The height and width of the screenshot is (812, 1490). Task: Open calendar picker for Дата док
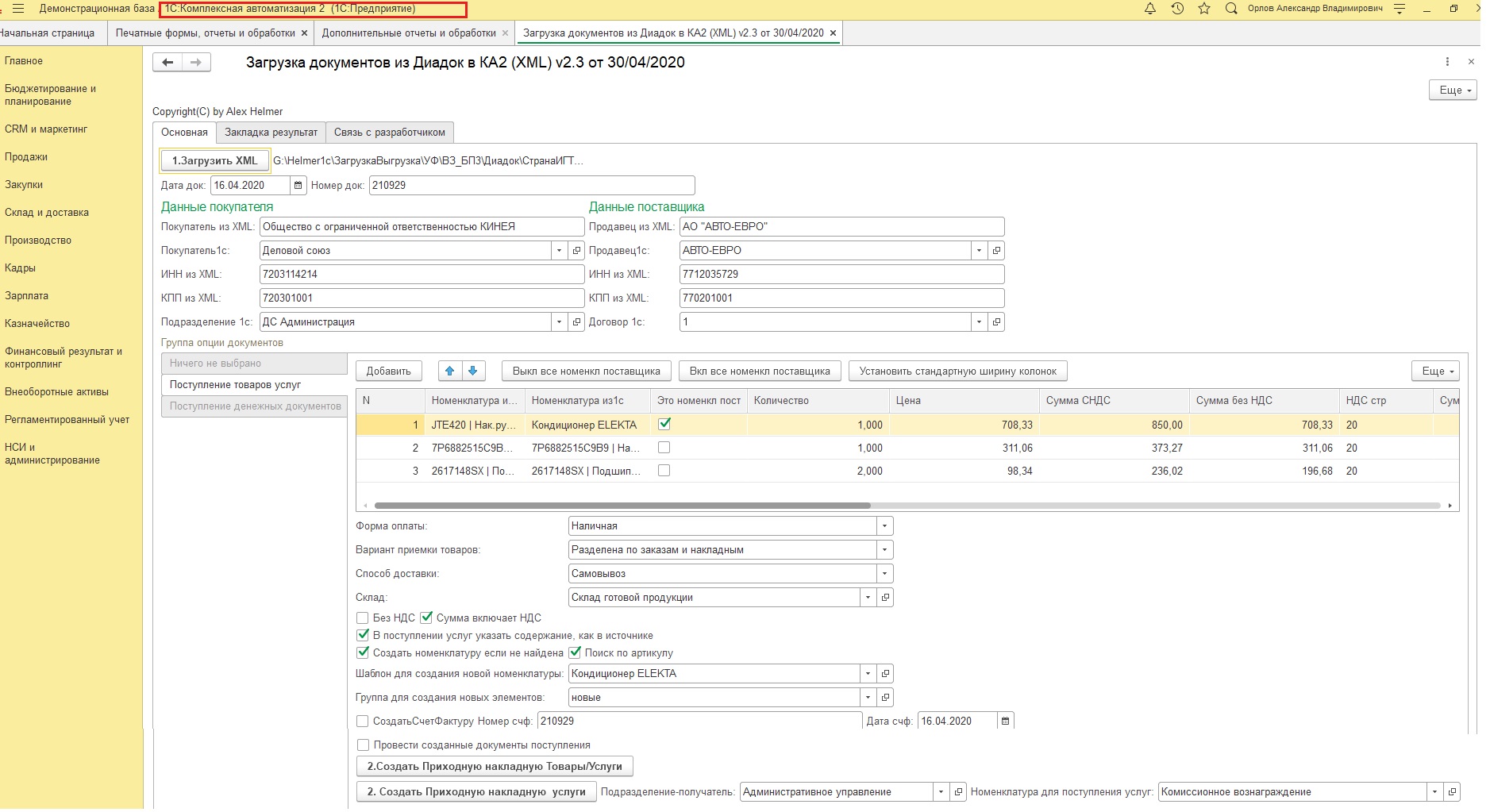pyautogui.click(x=298, y=186)
